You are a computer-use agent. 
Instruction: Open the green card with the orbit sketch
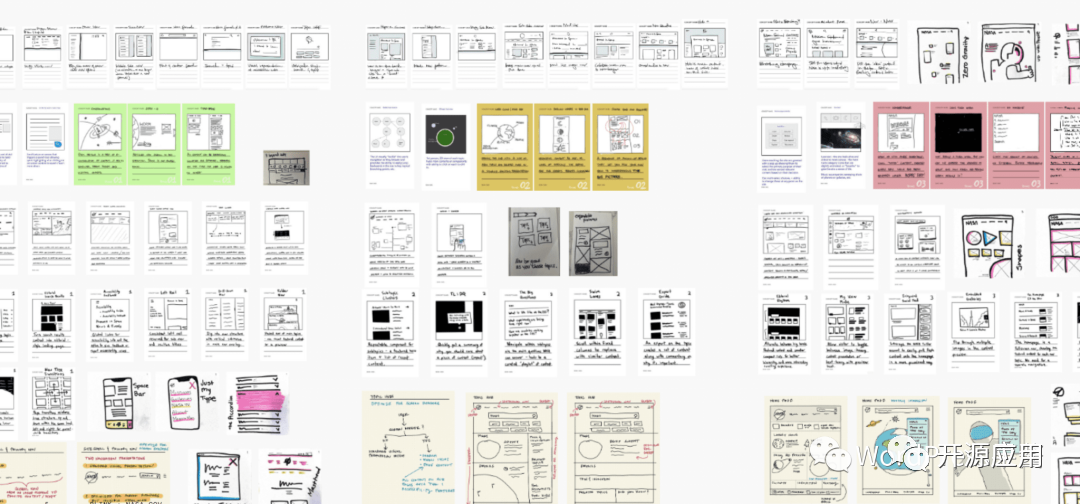pos(101,143)
